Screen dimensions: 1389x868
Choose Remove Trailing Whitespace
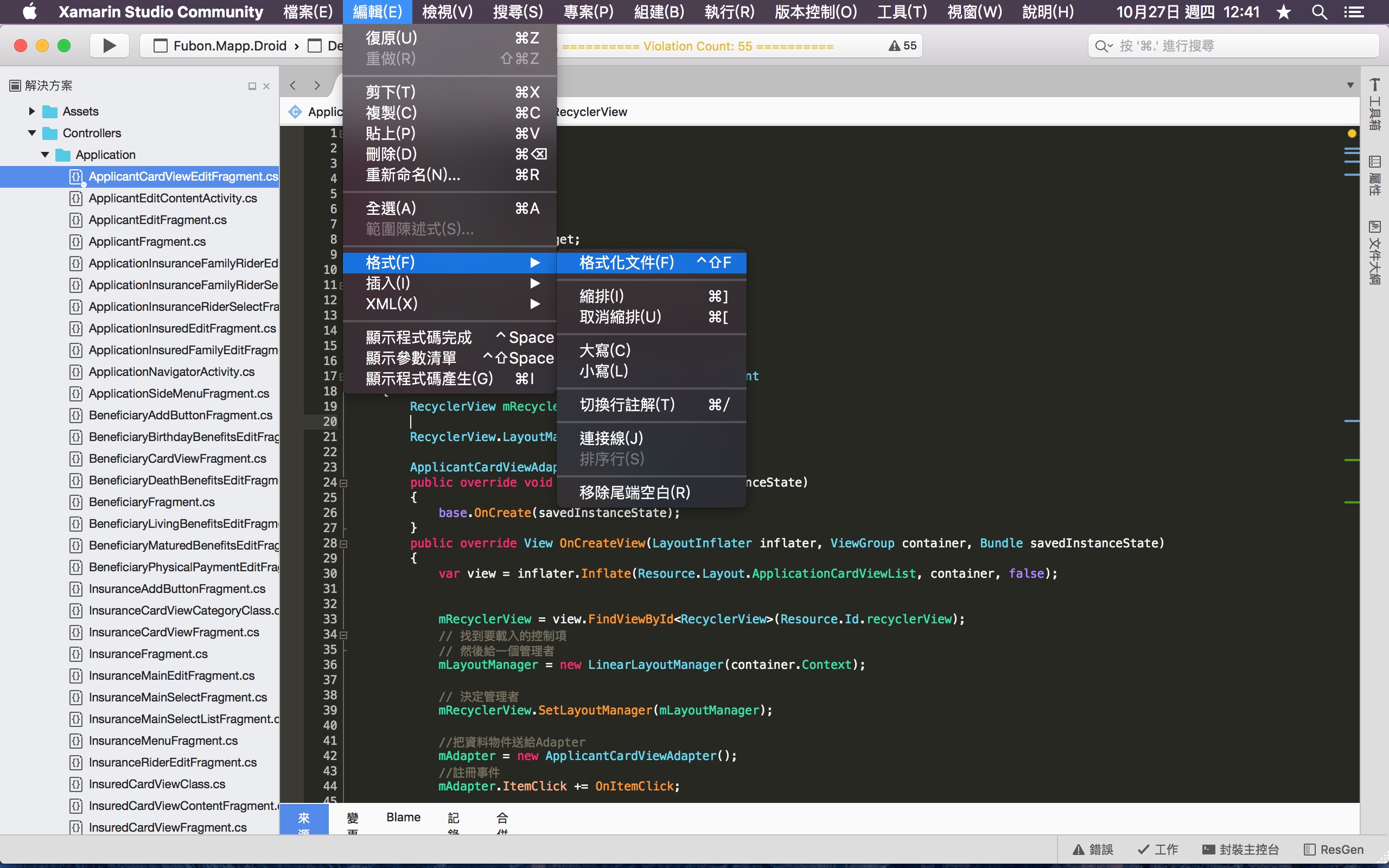point(652,493)
